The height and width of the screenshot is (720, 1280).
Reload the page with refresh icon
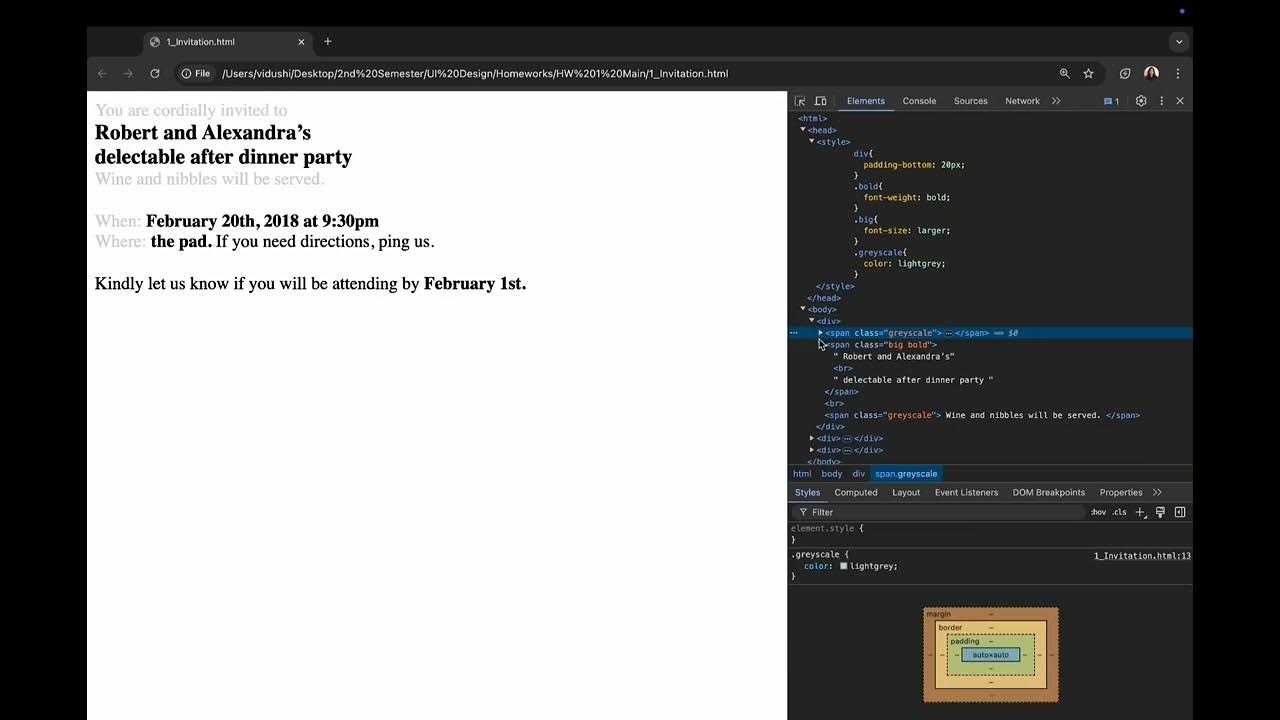(x=155, y=73)
